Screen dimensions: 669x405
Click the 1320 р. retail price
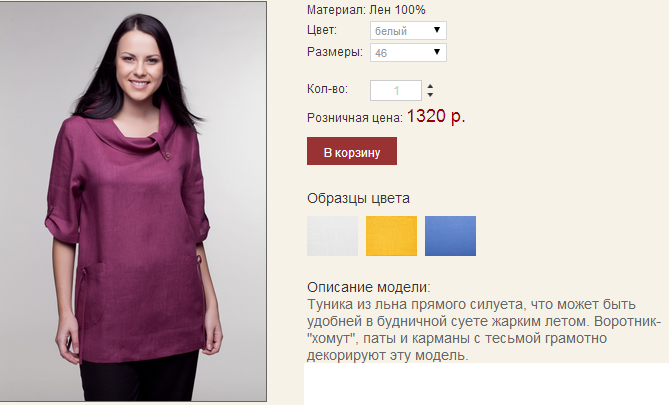pos(436,116)
